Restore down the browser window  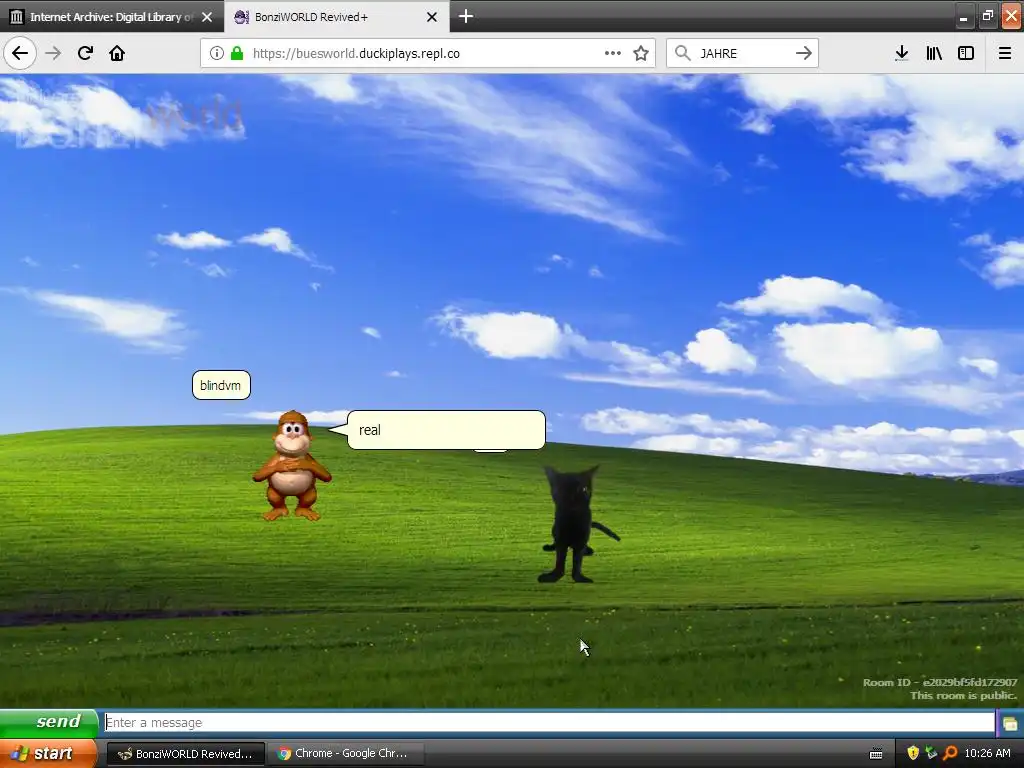click(987, 16)
